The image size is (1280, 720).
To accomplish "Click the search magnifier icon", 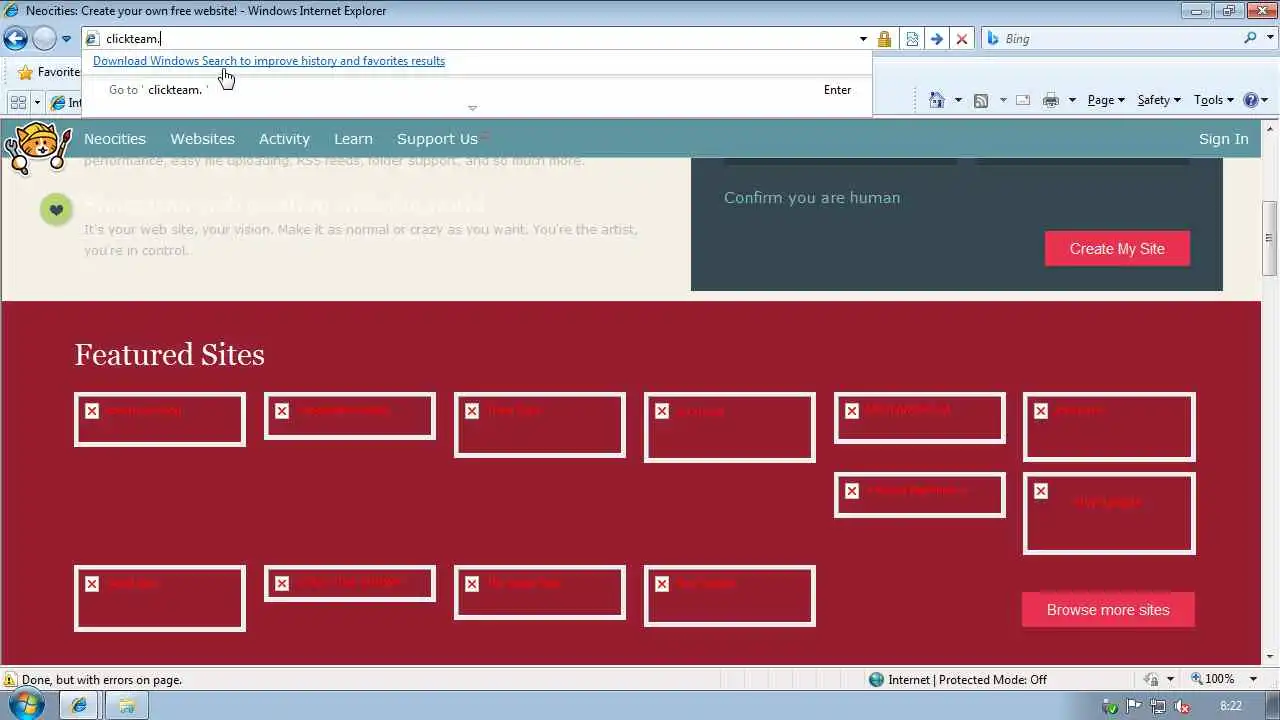I will pyautogui.click(x=1250, y=38).
